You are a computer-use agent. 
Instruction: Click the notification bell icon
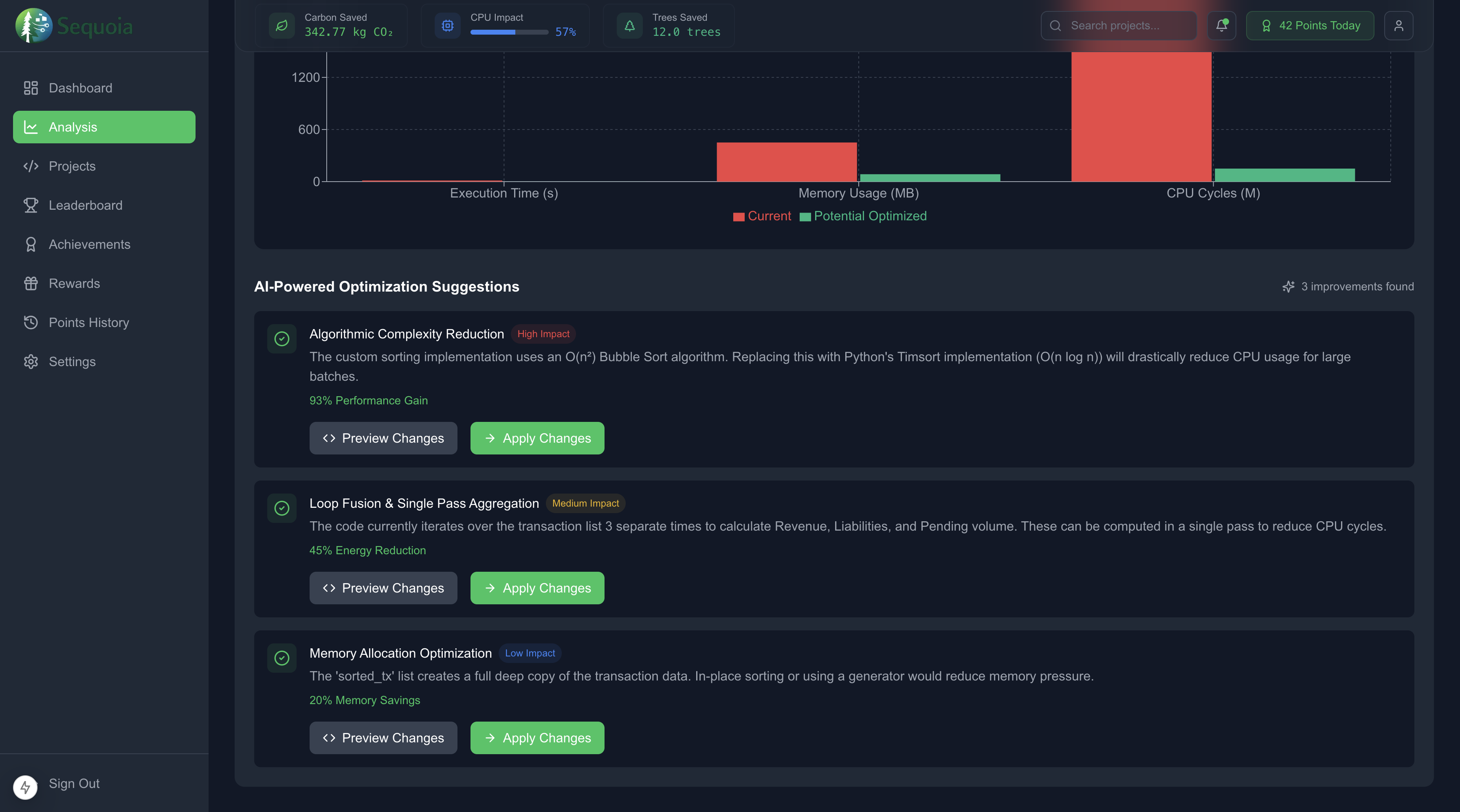[1221, 26]
